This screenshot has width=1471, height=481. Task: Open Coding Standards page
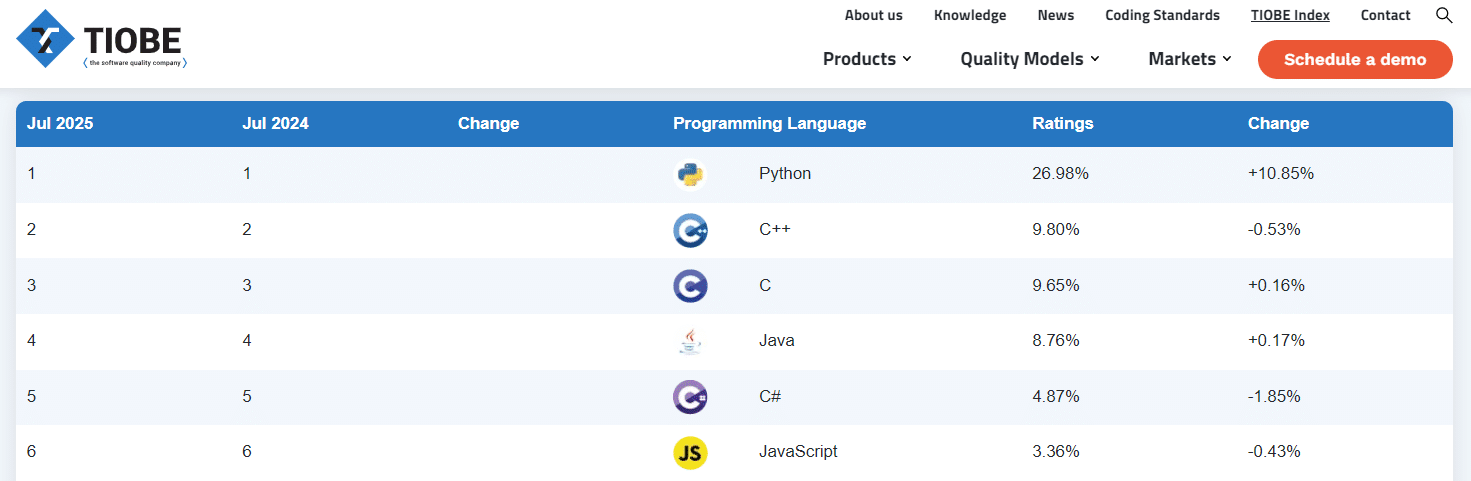coord(1162,15)
